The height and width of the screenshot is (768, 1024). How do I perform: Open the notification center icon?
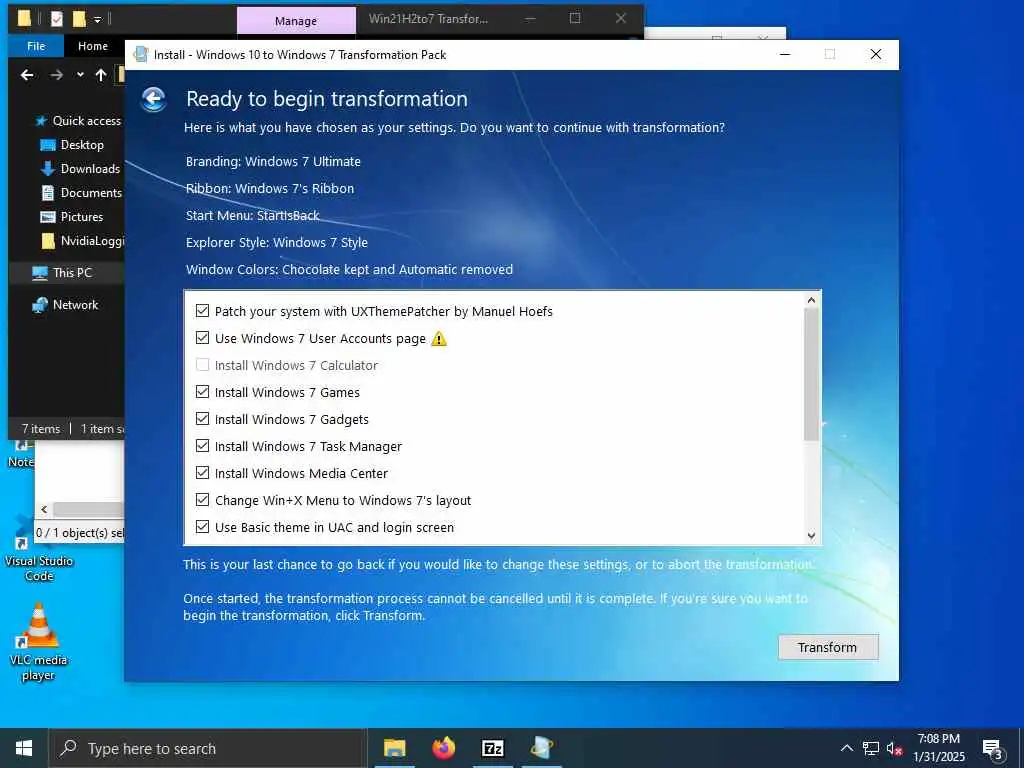point(992,748)
